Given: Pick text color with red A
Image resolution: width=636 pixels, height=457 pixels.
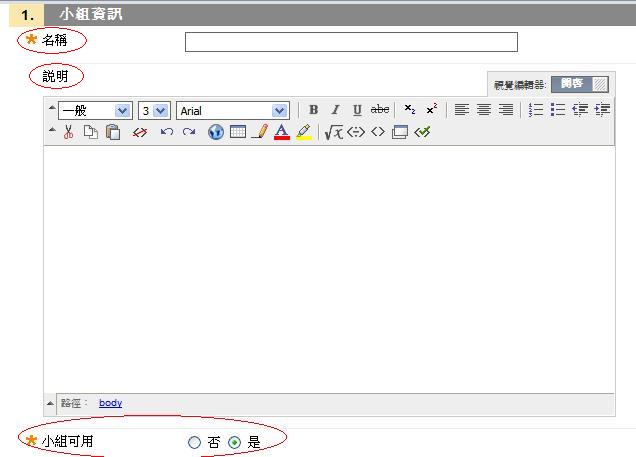Looking at the screenshot, I should [x=281, y=132].
